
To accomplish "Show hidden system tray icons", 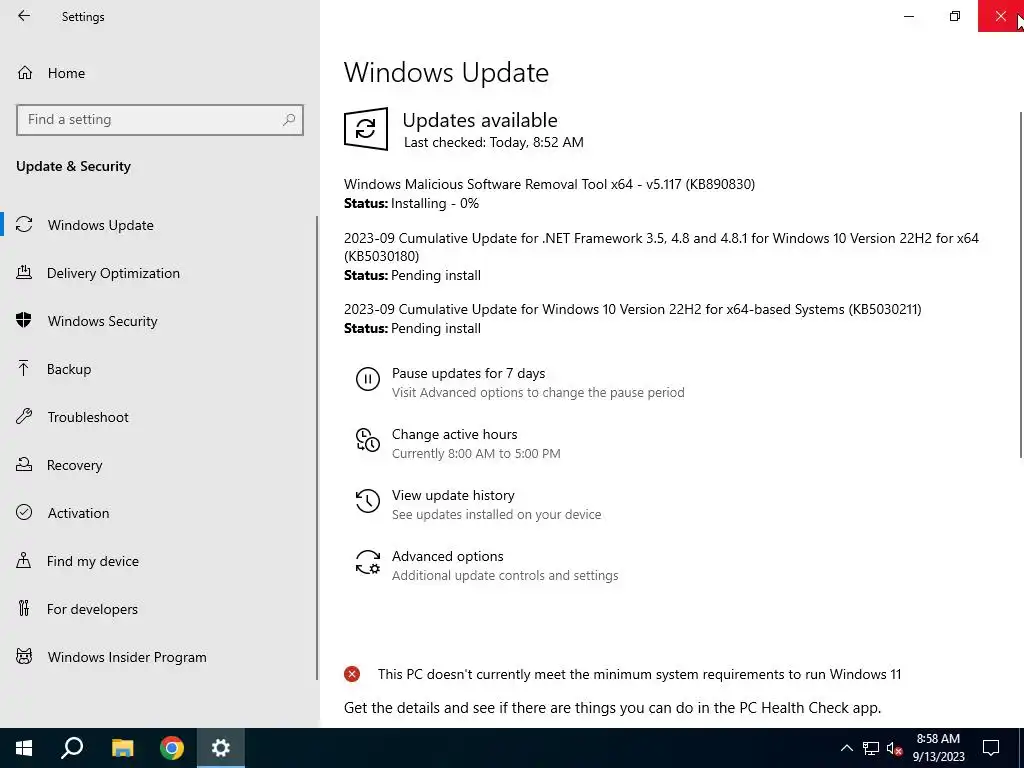I will pyautogui.click(x=846, y=748).
